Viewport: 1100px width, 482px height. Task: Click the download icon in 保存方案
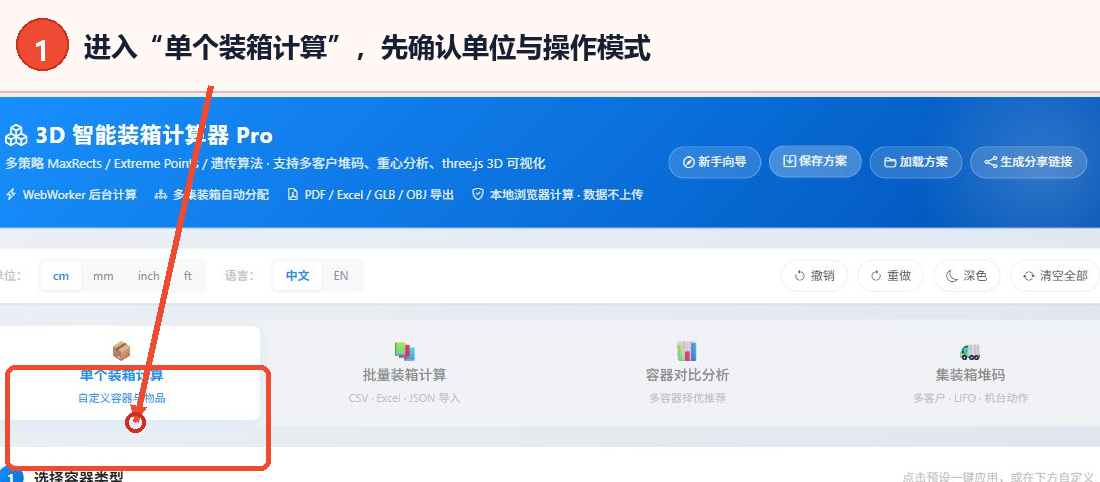tap(789, 161)
